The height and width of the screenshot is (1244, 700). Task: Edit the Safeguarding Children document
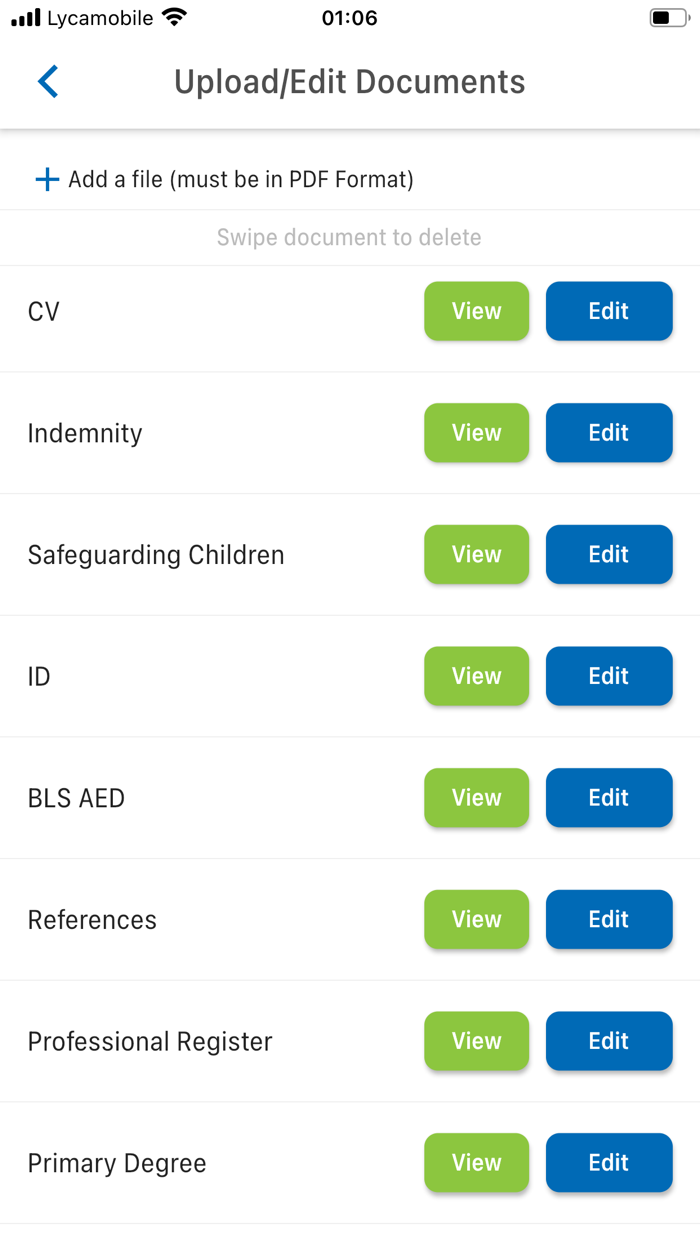(x=609, y=554)
